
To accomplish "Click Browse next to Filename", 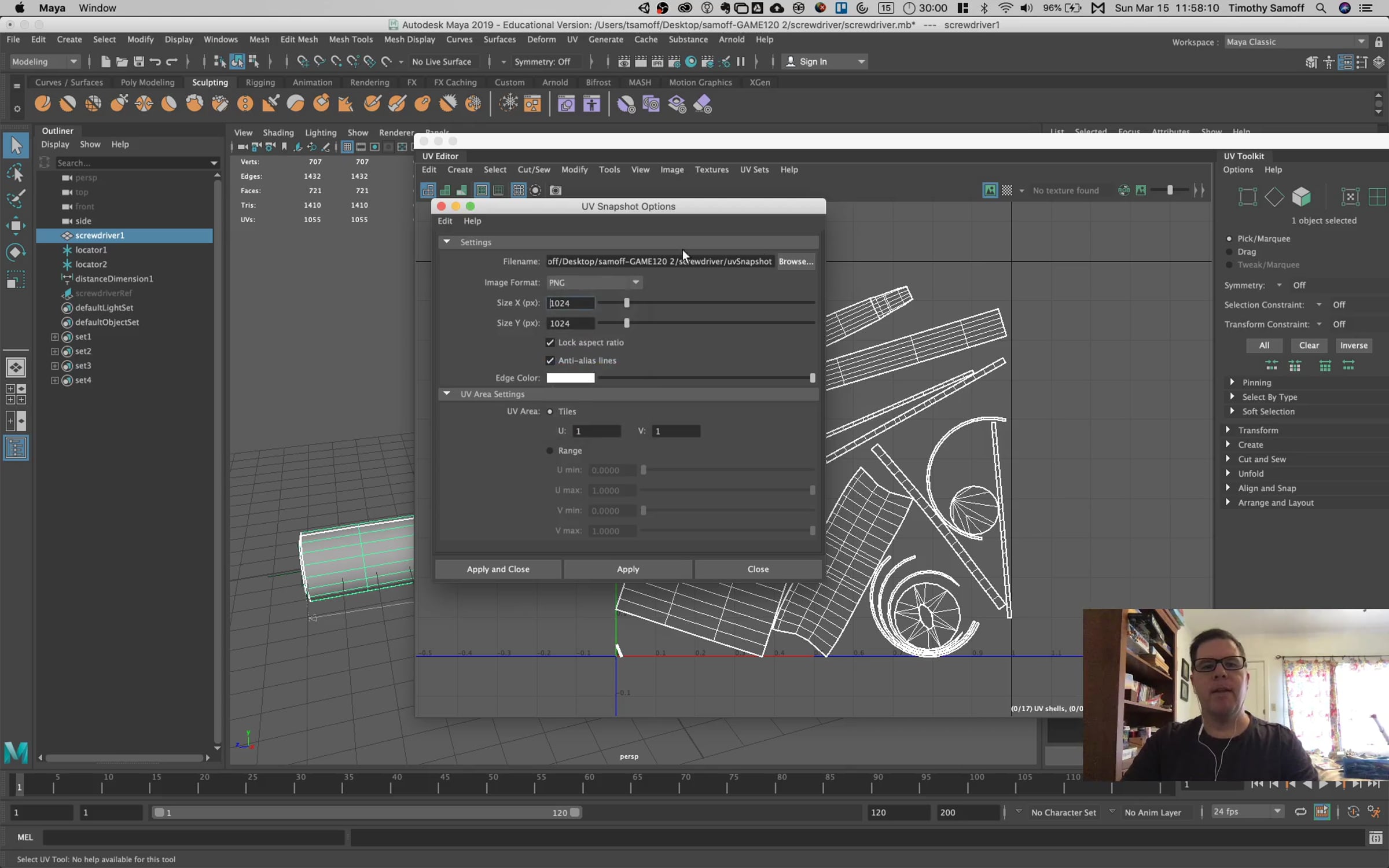I will point(795,262).
